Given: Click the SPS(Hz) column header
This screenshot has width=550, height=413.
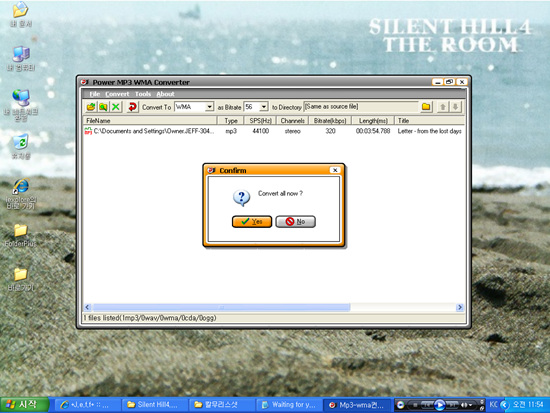Looking at the screenshot, I should click(260, 121).
